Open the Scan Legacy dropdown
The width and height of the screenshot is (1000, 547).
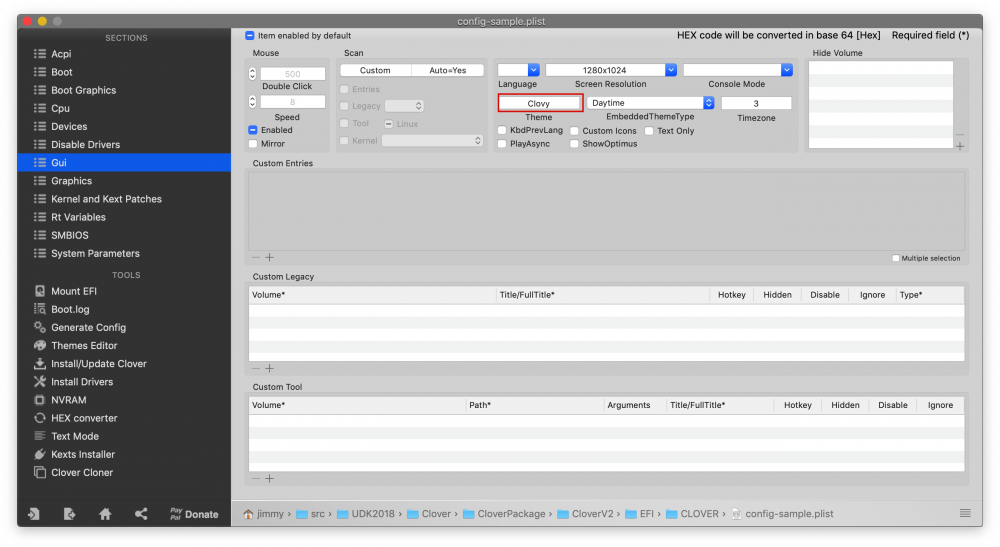[x=404, y=106]
